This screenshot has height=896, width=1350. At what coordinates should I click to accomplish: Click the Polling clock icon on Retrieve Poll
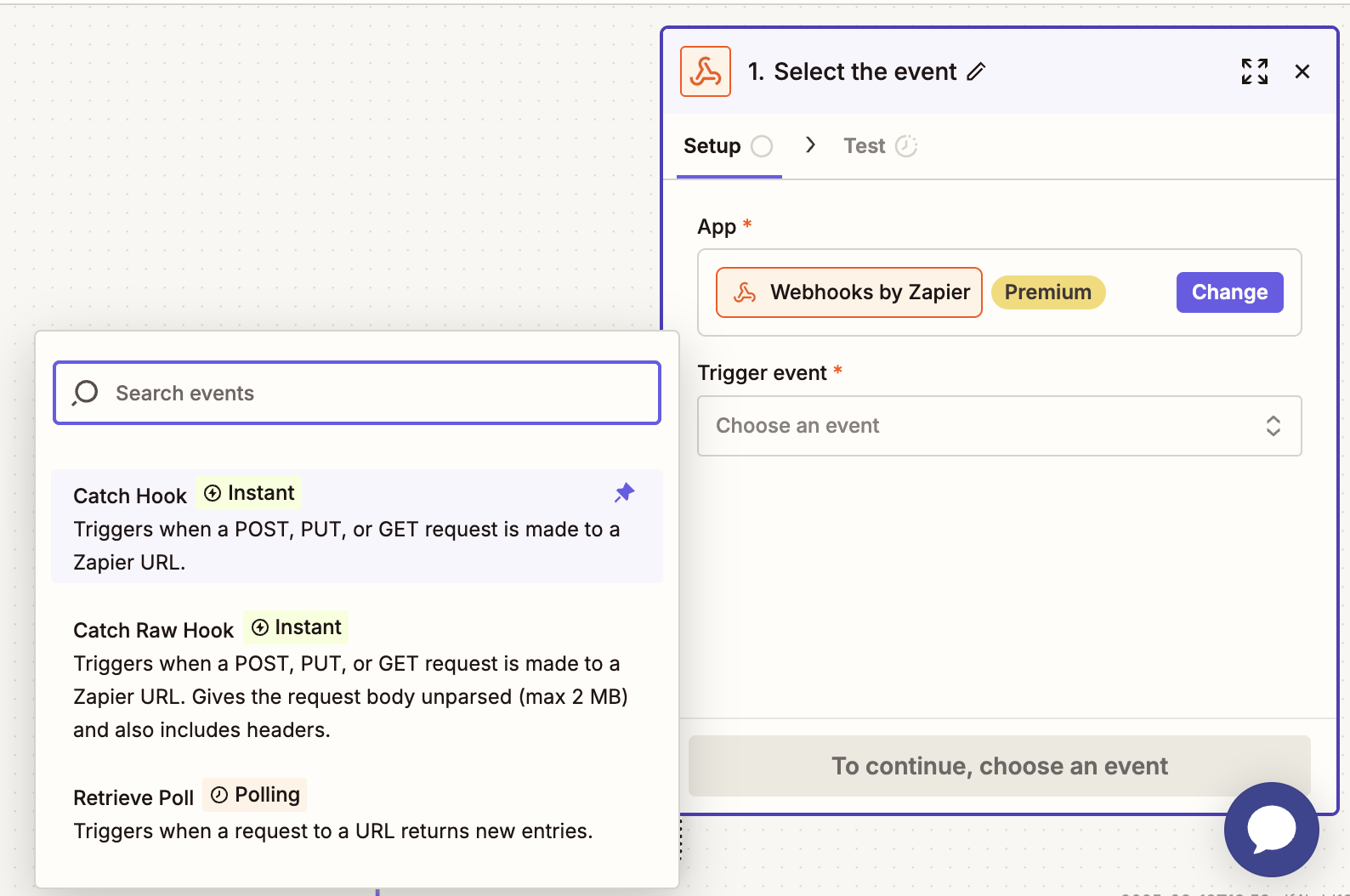click(x=219, y=795)
